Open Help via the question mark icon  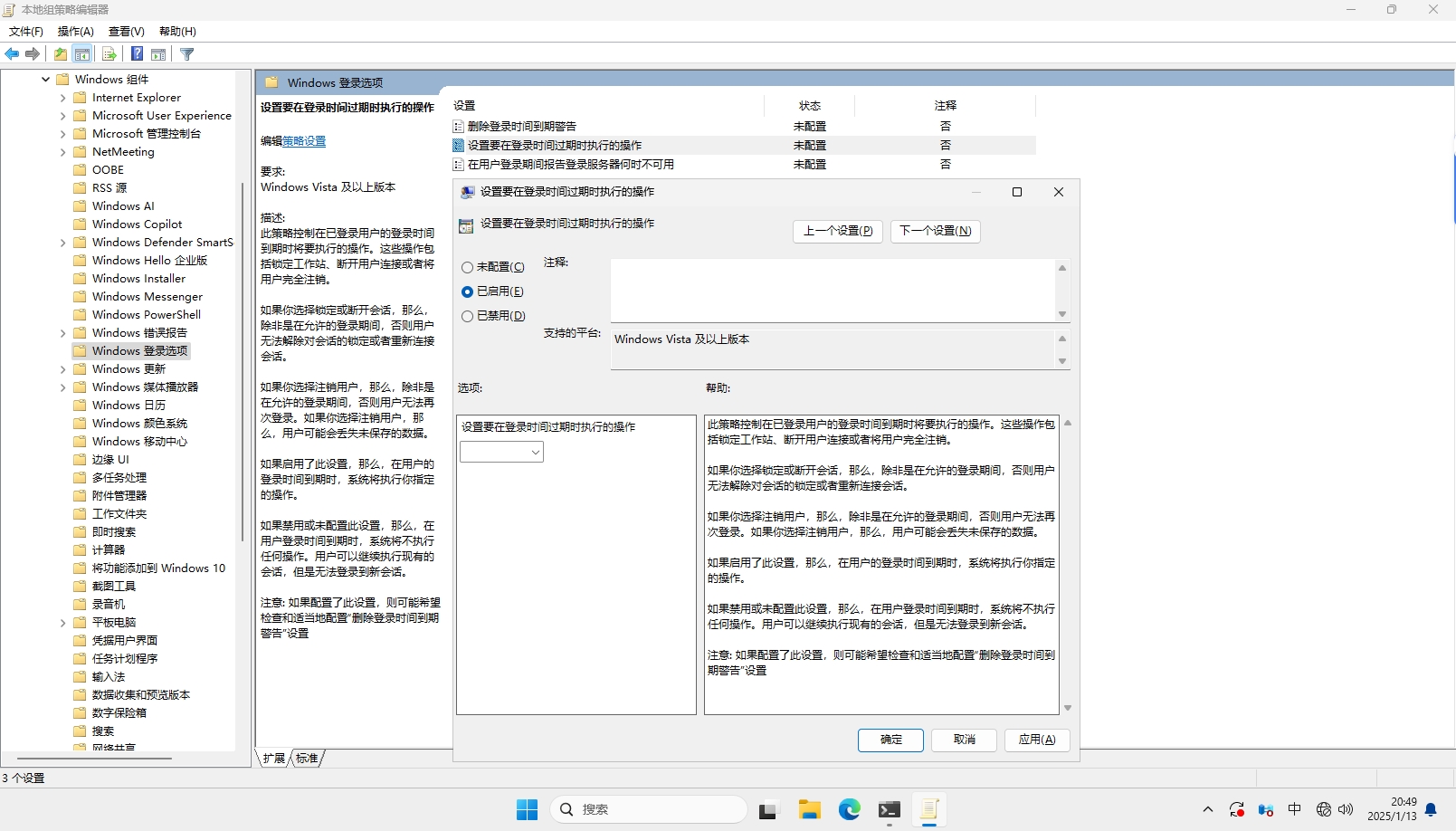click(x=137, y=54)
